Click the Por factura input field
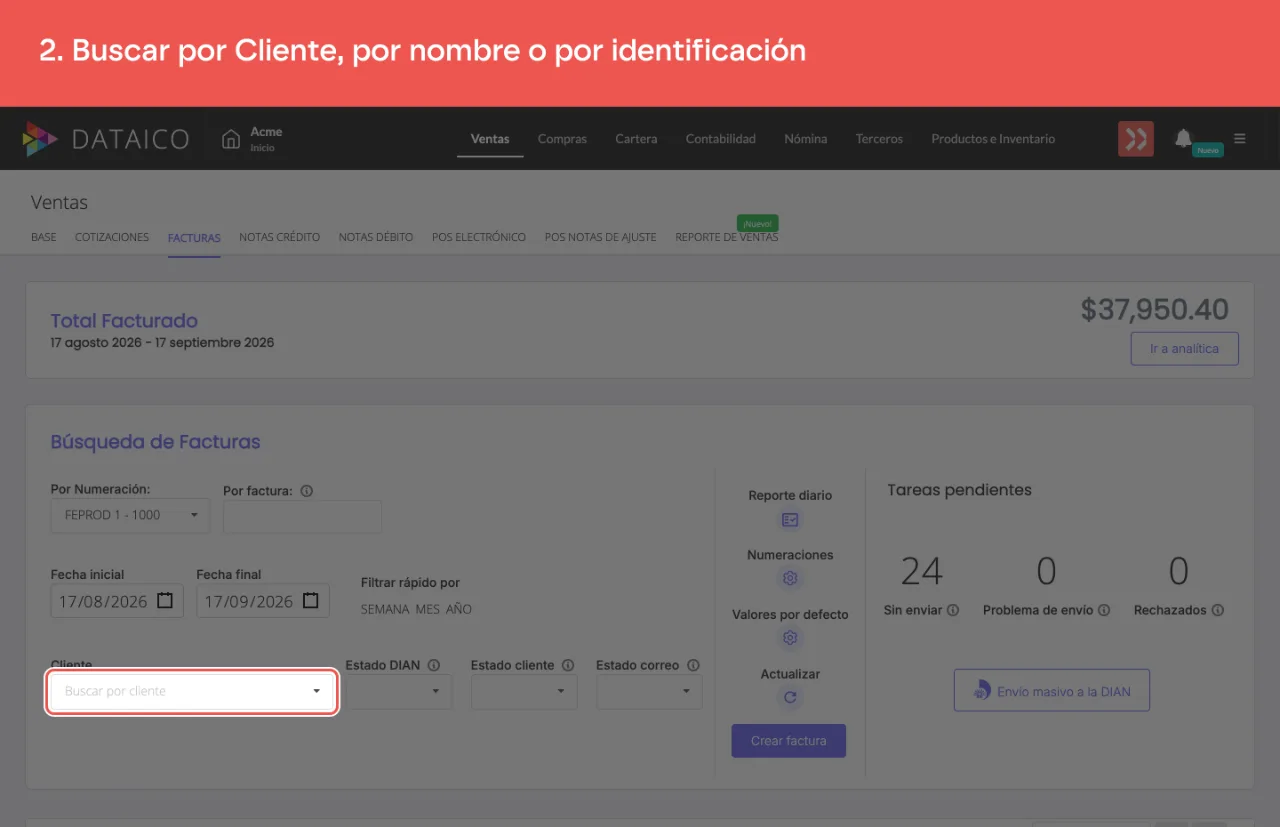 coord(302,516)
